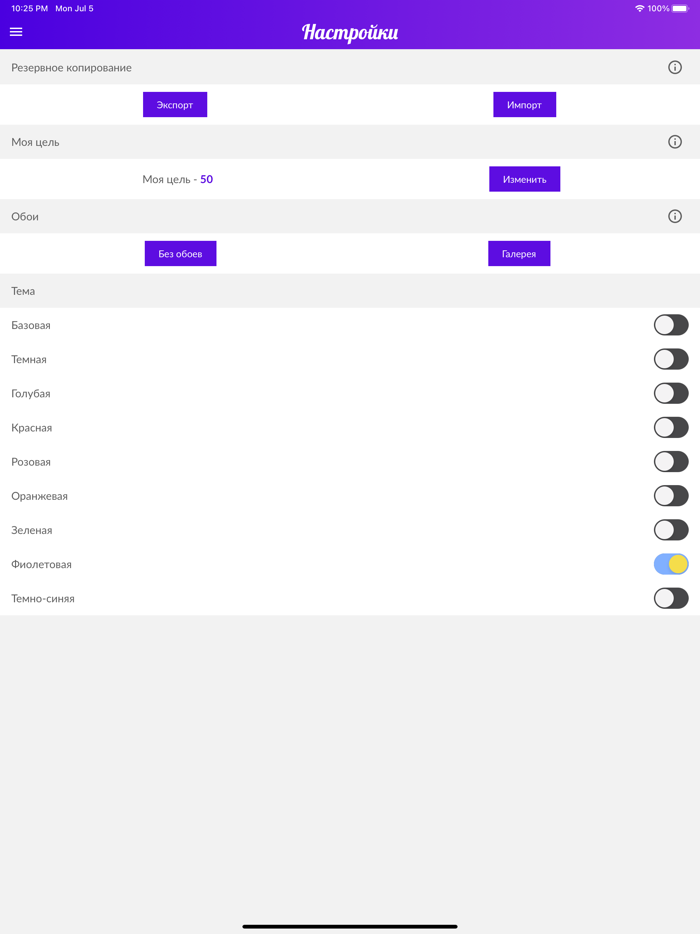Open the hamburger navigation menu
This screenshot has width=700, height=934.
(x=15, y=31)
